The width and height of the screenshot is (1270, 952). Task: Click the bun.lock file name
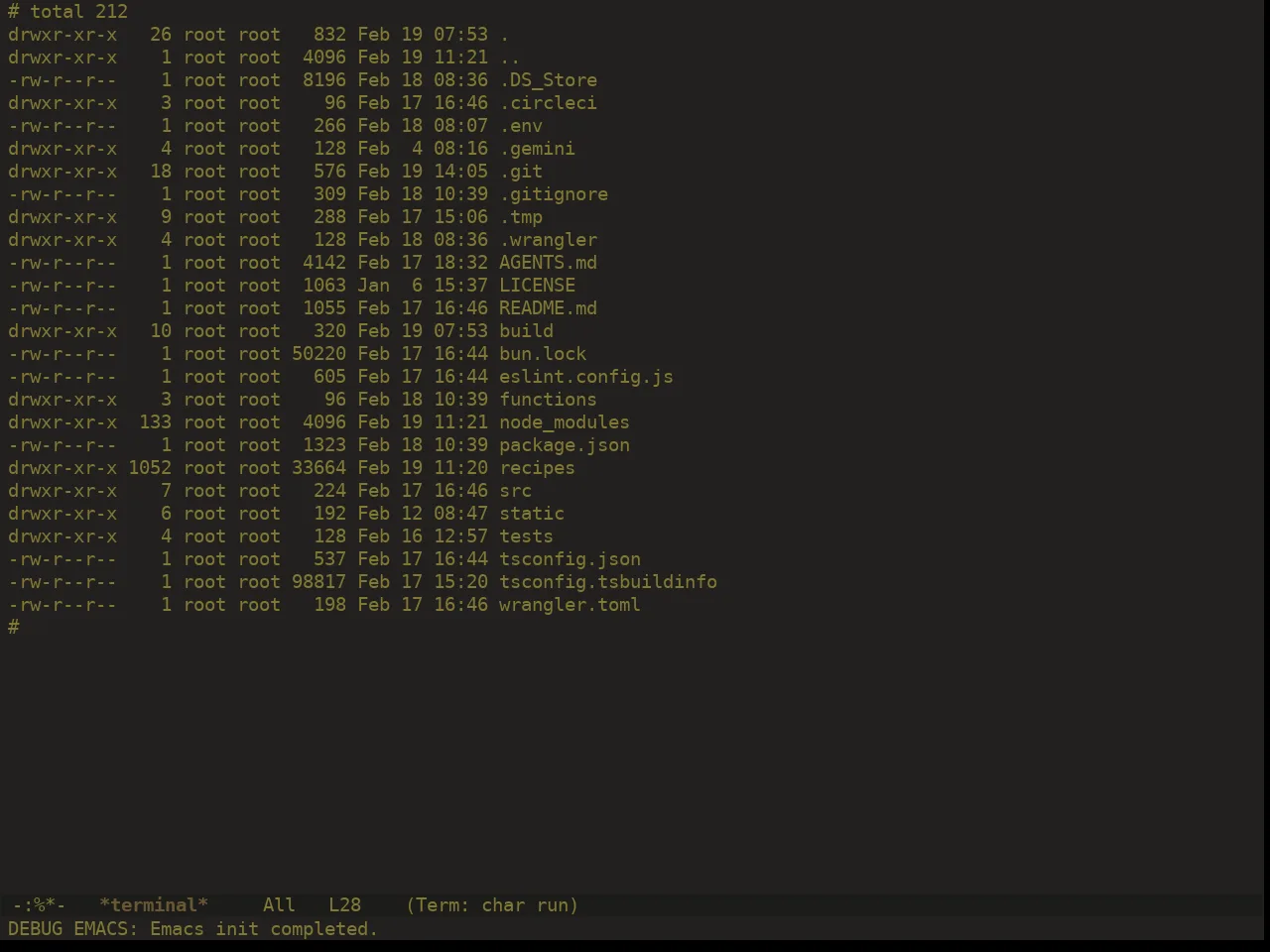543,354
